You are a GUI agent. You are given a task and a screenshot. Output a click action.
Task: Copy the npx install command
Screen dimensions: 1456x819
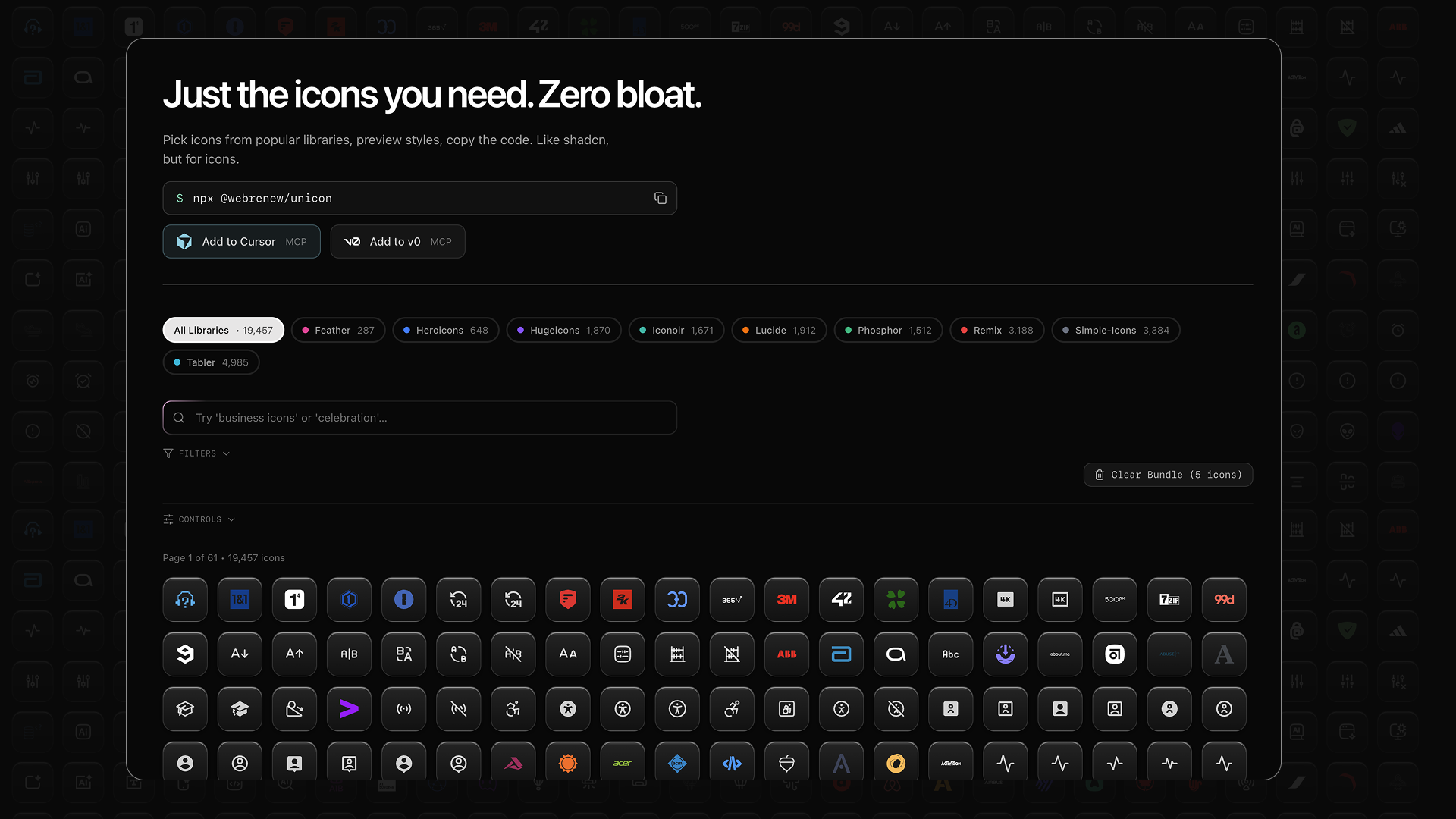[x=660, y=198]
